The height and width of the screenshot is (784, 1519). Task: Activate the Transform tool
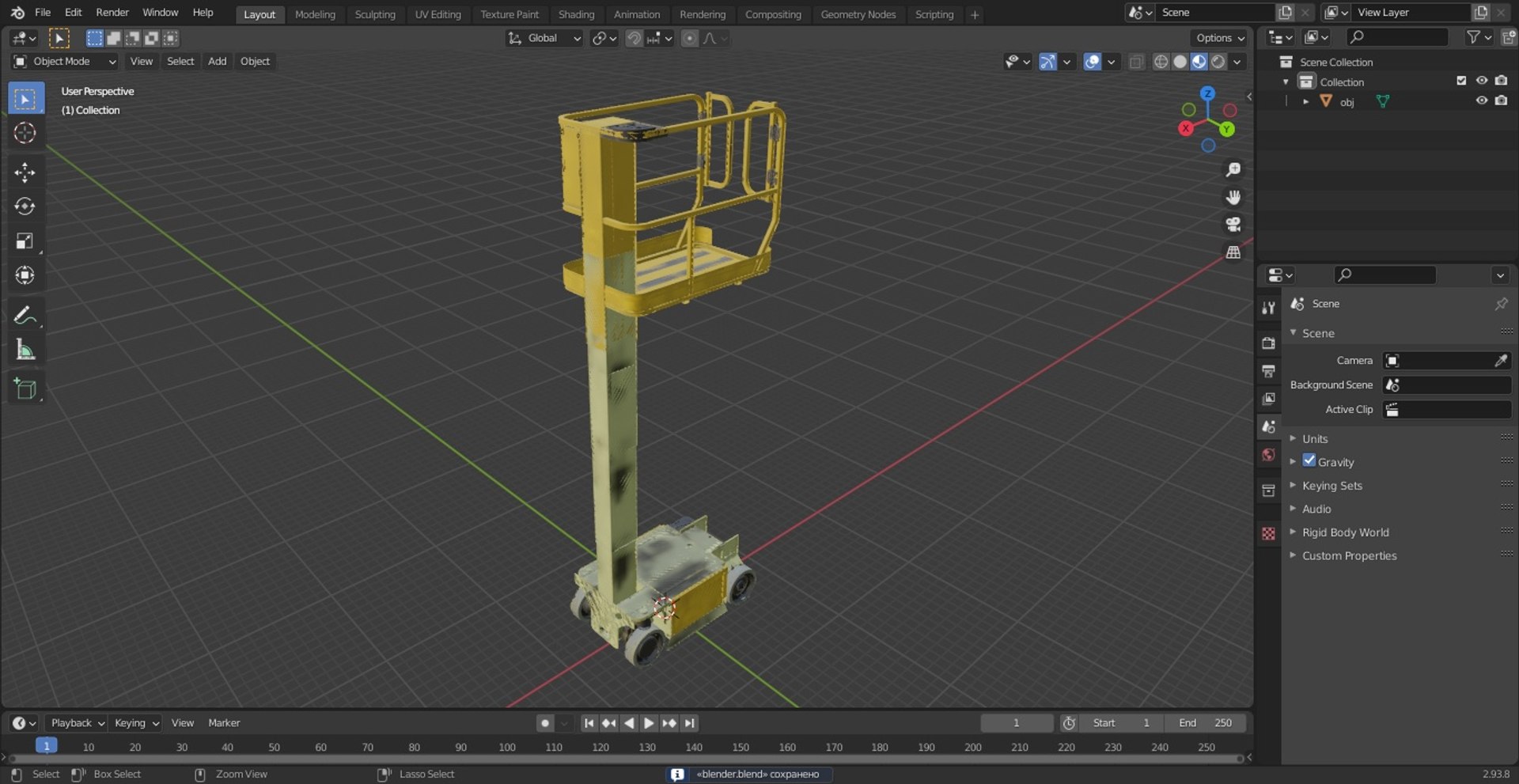coord(25,275)
